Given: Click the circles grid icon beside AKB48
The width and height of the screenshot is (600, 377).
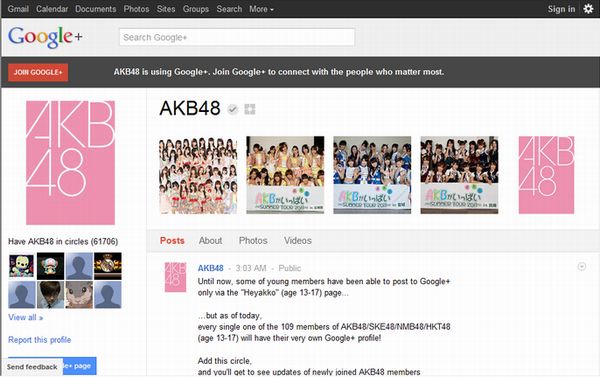Looking at the screenshot, I should tap(250, 109).
